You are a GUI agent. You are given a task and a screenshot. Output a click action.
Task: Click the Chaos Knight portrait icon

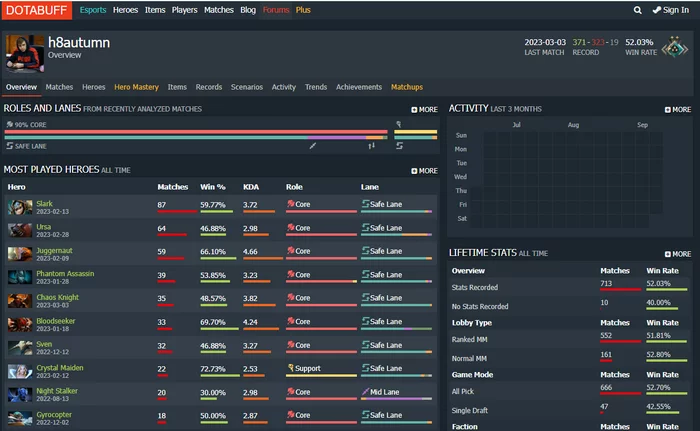tap(20, 301)
